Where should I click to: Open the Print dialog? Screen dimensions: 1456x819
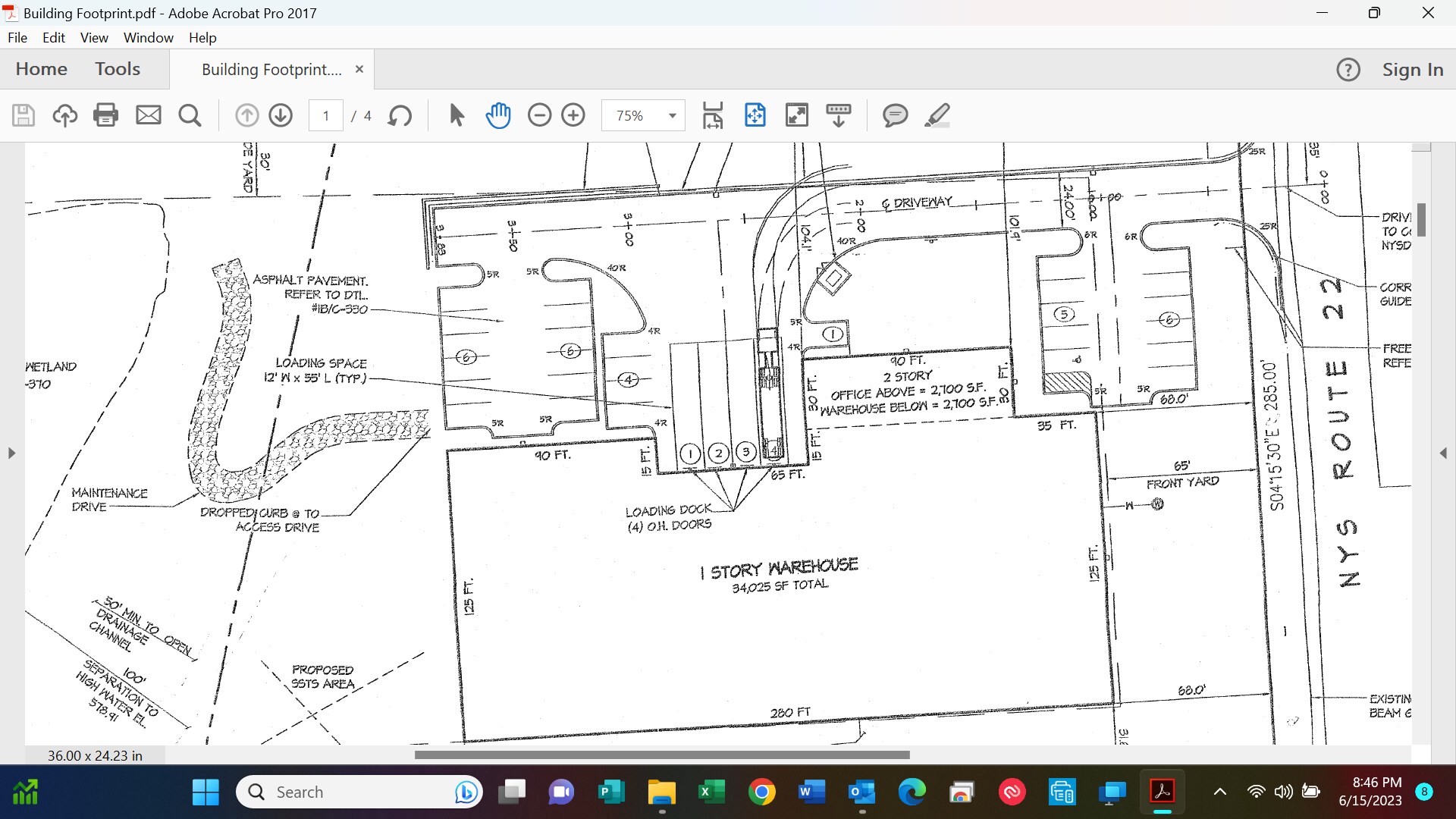click(x=105, y=115)
